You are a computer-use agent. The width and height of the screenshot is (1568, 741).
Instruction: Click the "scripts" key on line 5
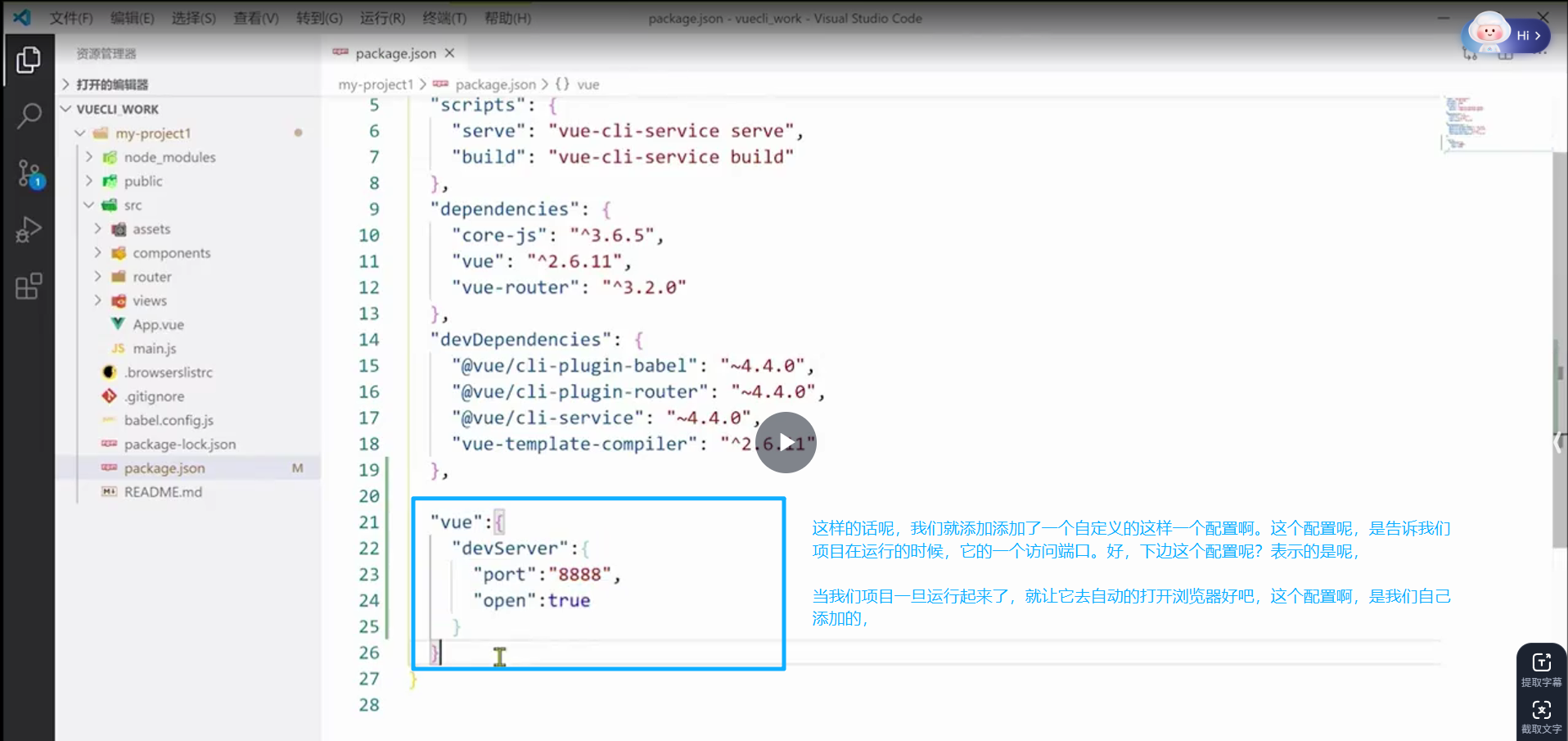click(478, 105)
